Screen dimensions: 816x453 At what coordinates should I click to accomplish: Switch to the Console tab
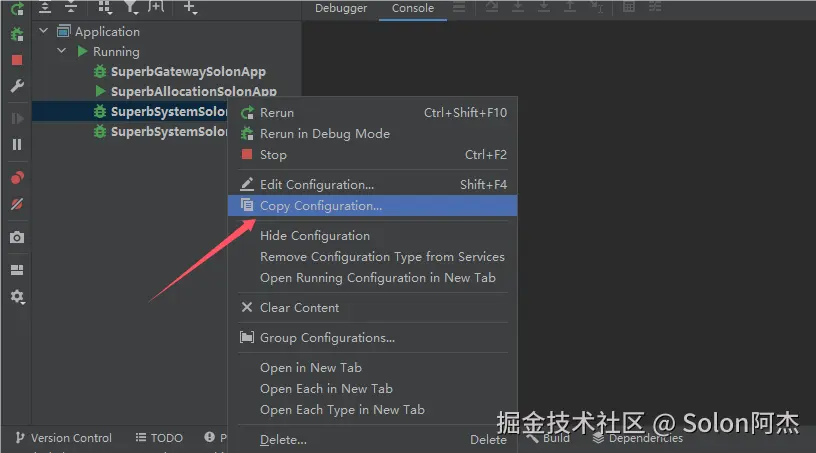pyautogui.click(x=413, y=8)
